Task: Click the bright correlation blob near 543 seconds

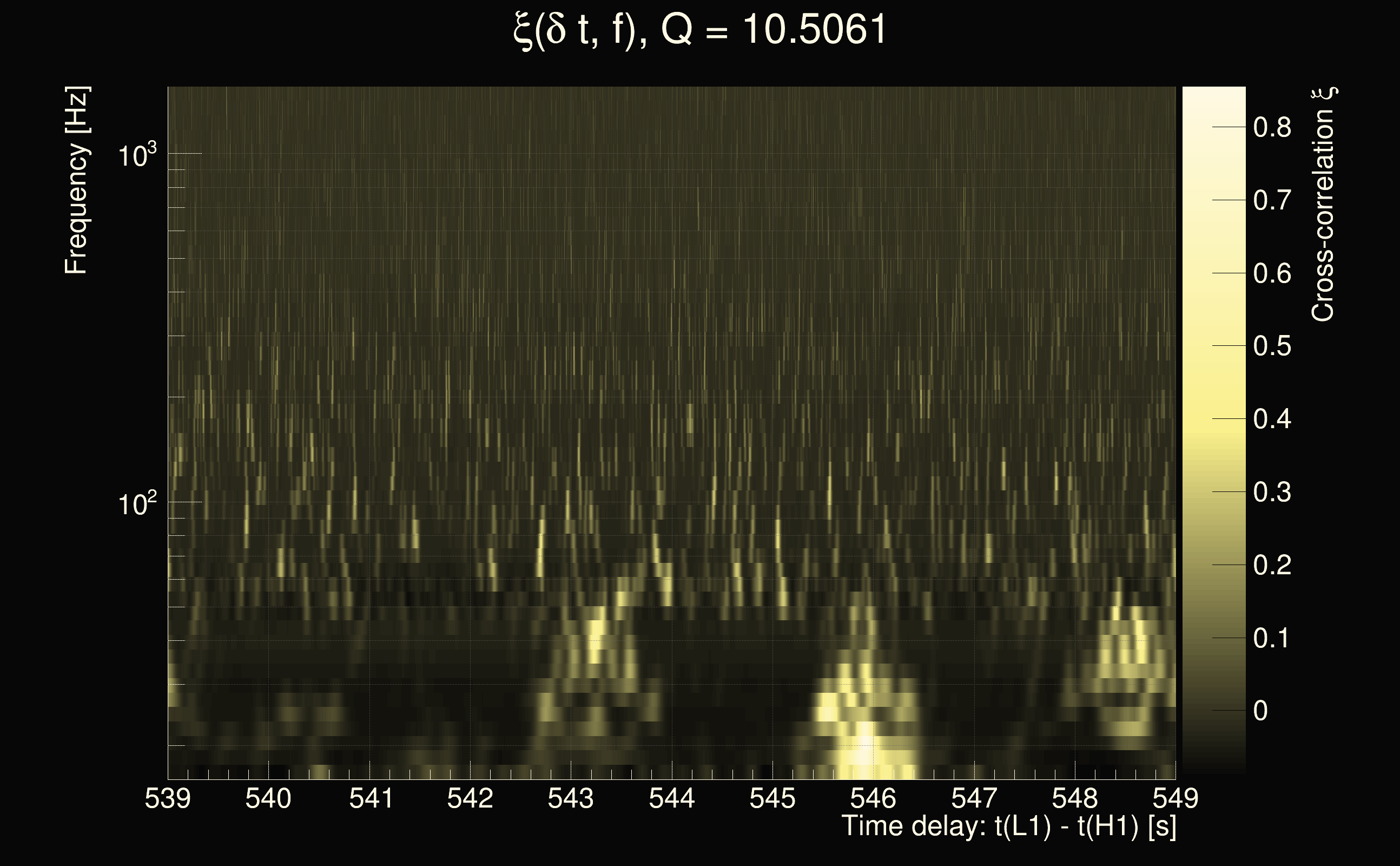Action: point(596,633)
